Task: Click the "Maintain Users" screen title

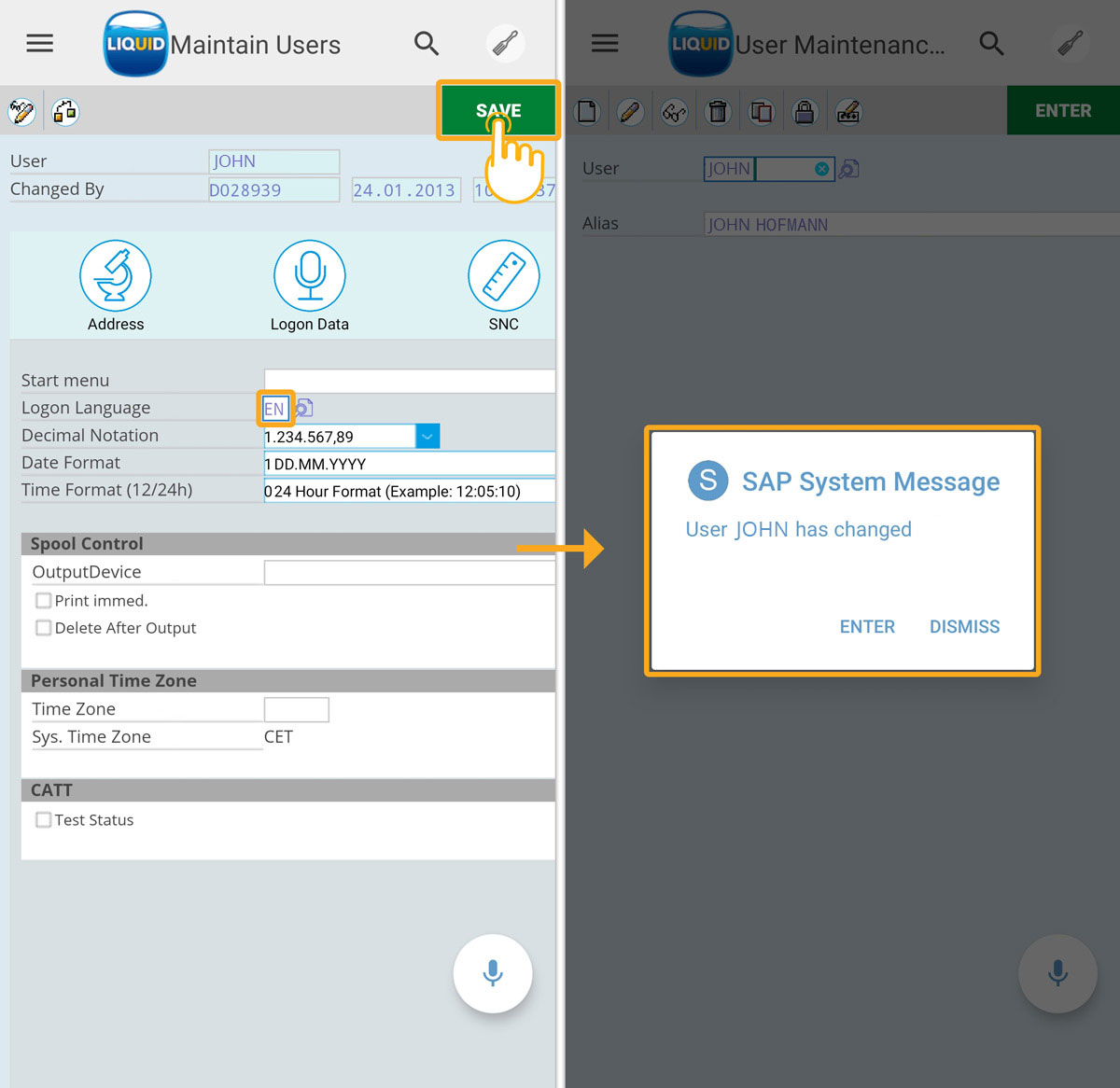Action: (x=256, y=45)
